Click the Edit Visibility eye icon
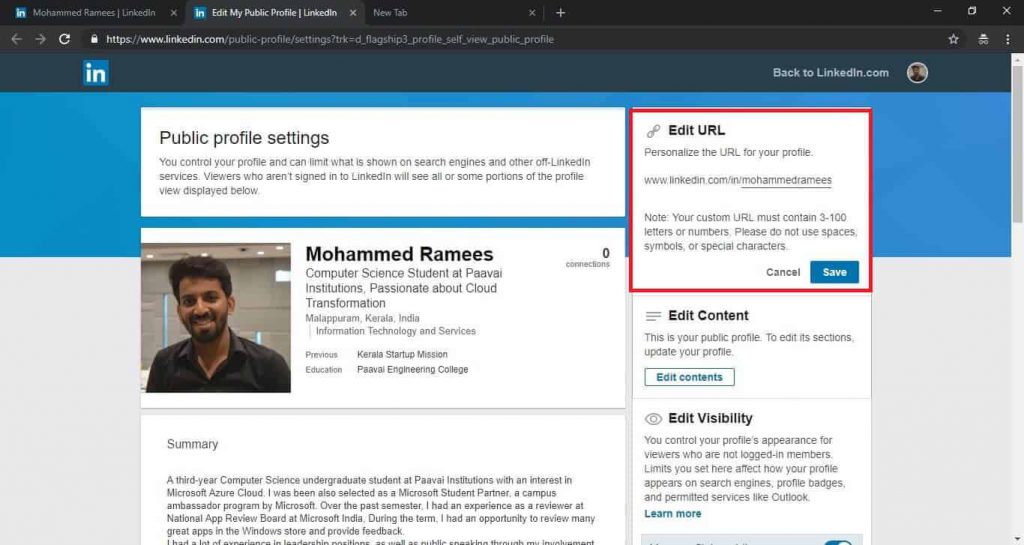1024x545 pixels. 653,418
